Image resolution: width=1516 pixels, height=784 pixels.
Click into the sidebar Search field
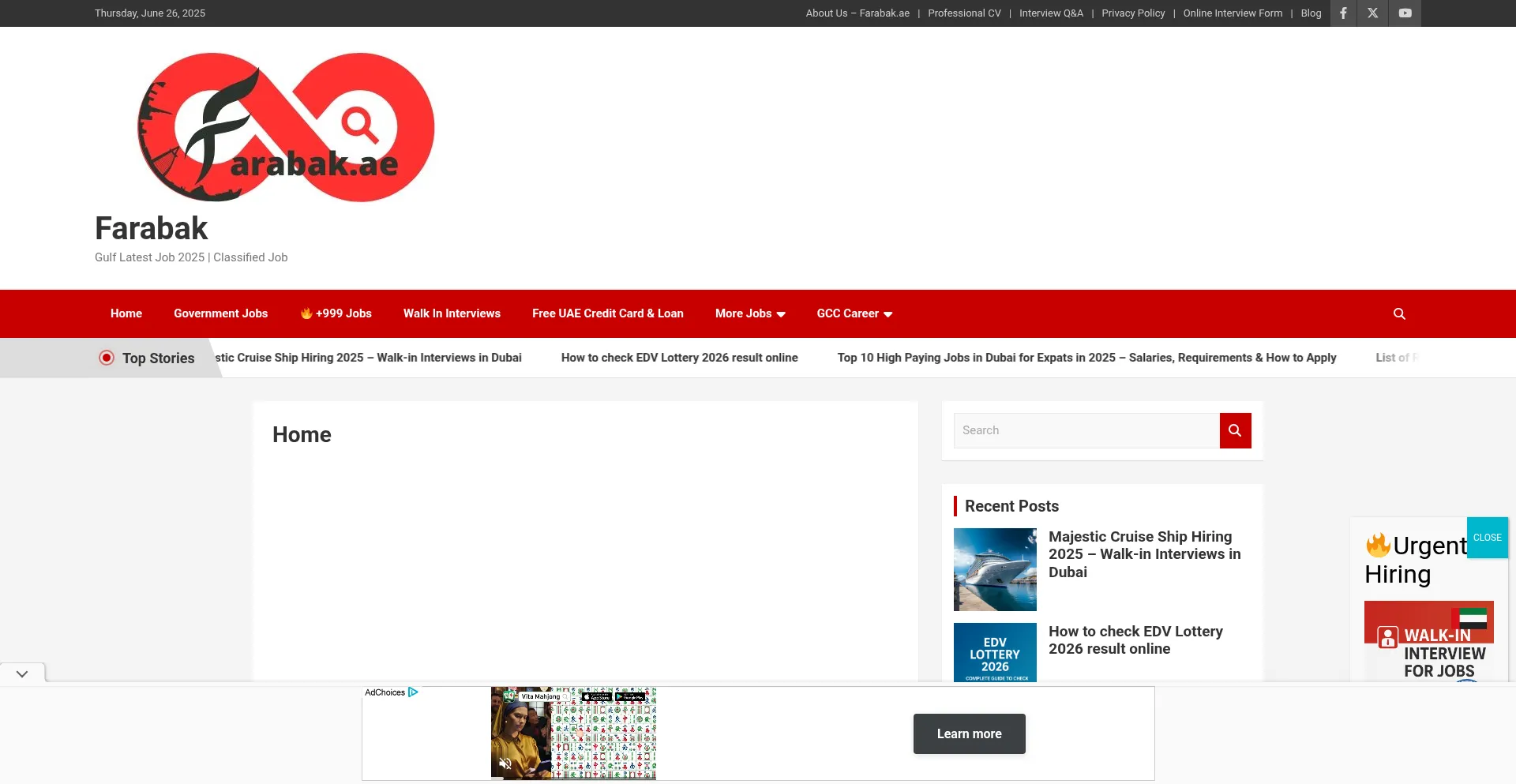(1086, 430)
